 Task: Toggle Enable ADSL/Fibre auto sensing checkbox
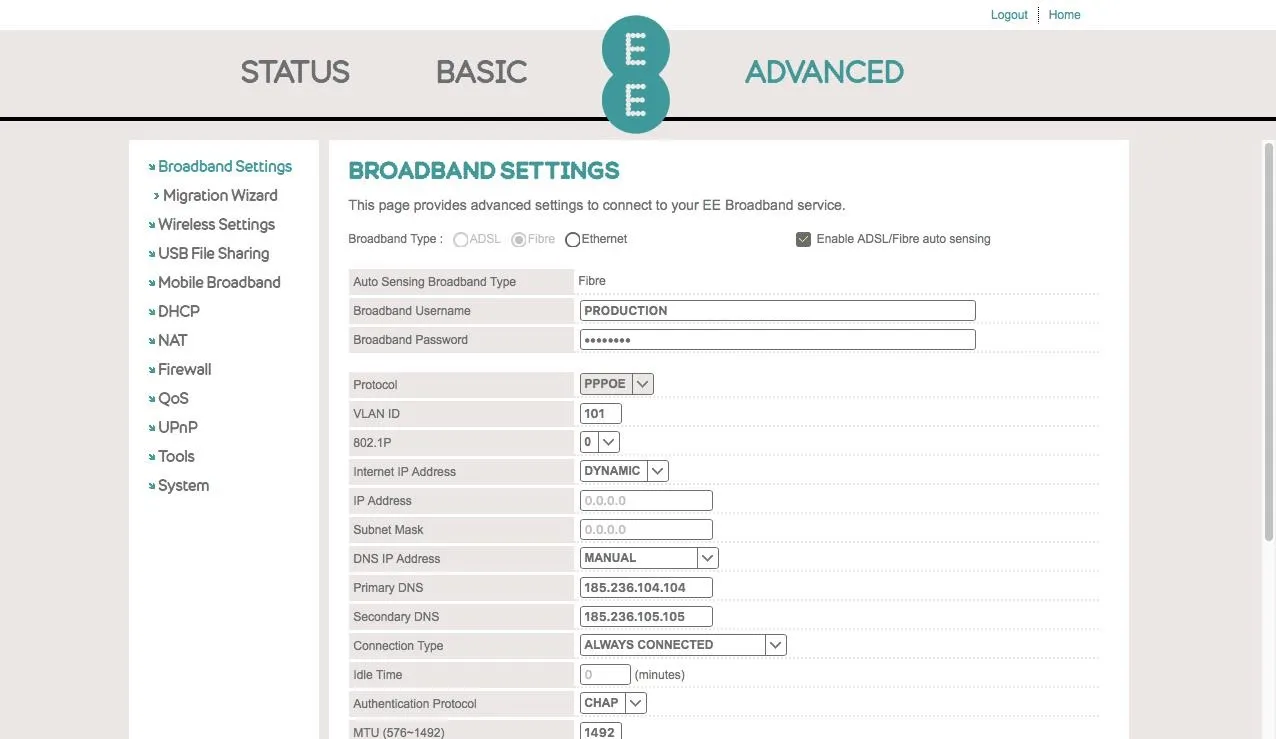[803, 239]
